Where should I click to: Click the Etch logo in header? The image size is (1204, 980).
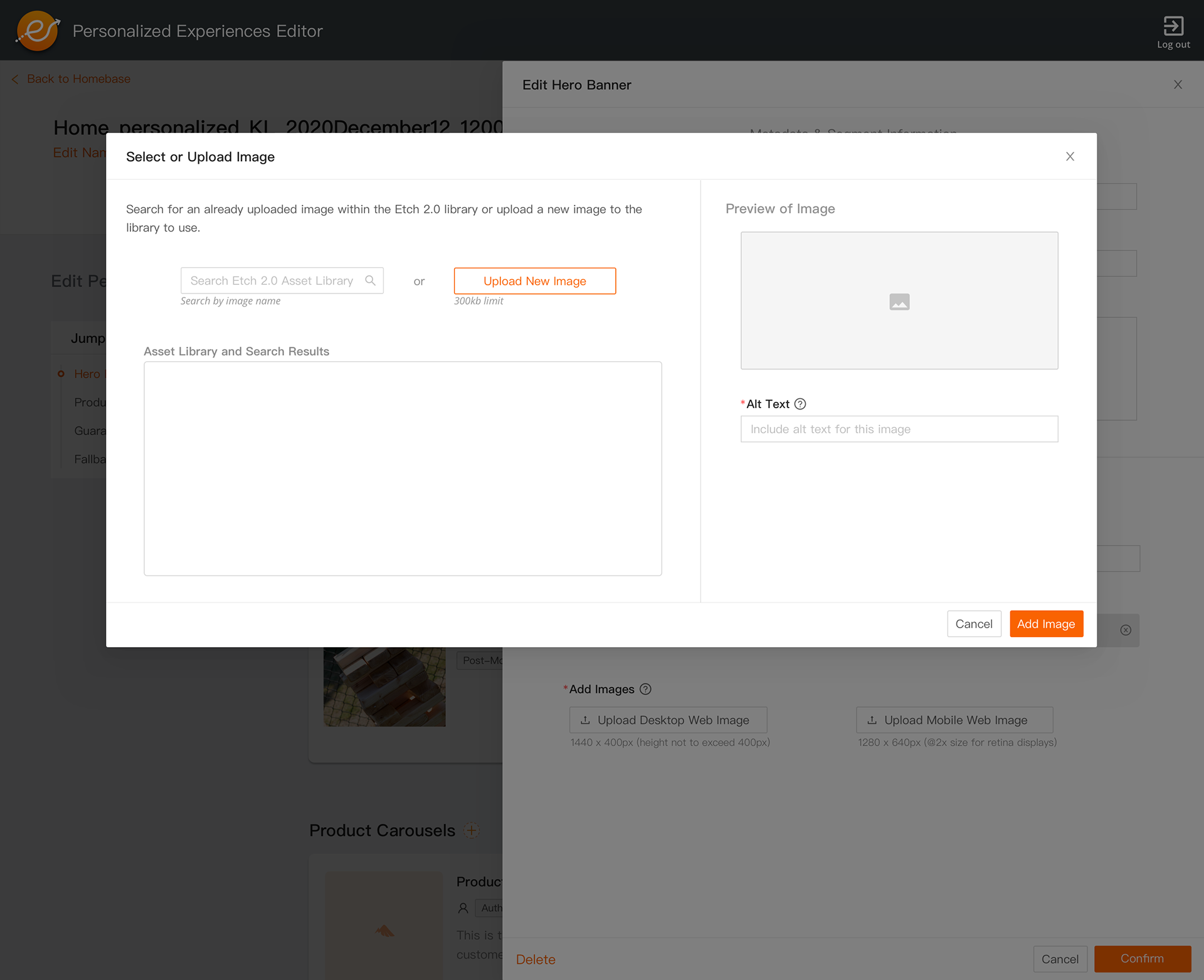38,30
